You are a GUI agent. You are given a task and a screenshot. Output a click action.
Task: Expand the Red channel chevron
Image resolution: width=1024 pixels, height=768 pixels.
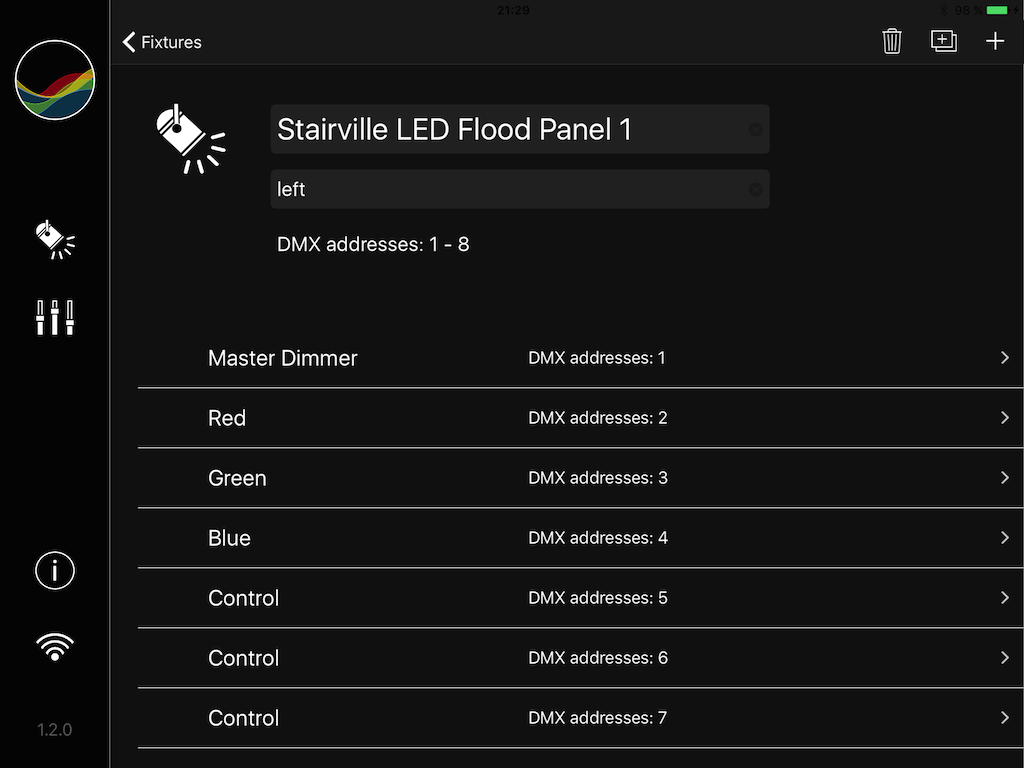tap(1005, 418)
